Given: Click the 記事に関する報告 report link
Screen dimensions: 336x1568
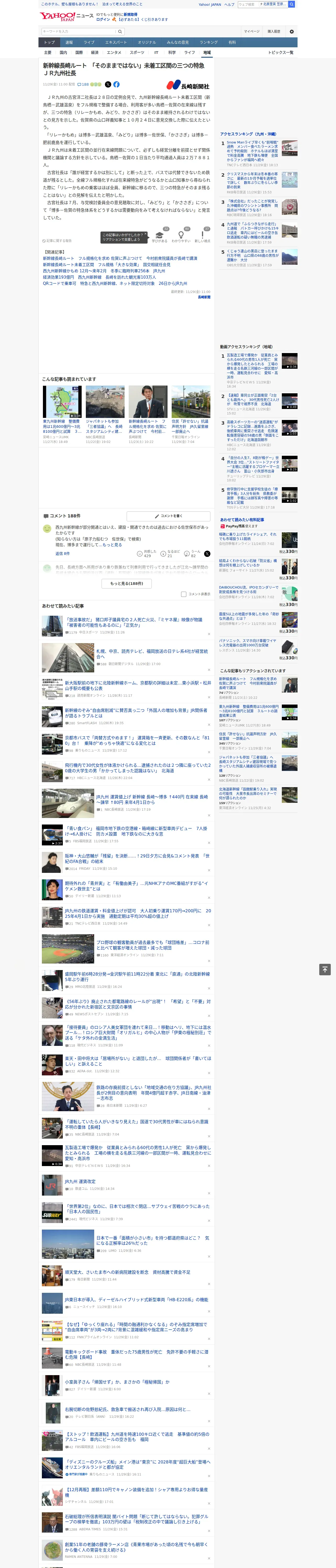Looking at the screenshot, I should (57, 240).
